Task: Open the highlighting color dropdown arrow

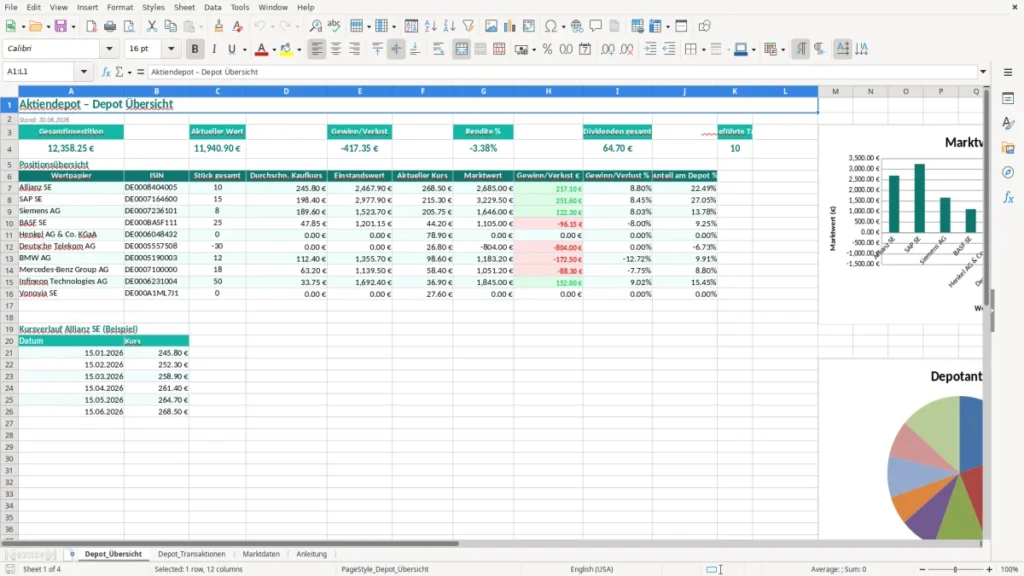Action: click(x=299, y=50)
